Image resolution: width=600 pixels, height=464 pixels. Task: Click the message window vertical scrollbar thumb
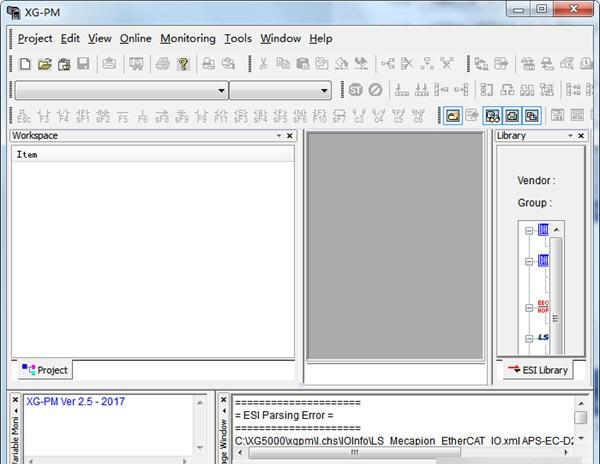pos(580,418)
